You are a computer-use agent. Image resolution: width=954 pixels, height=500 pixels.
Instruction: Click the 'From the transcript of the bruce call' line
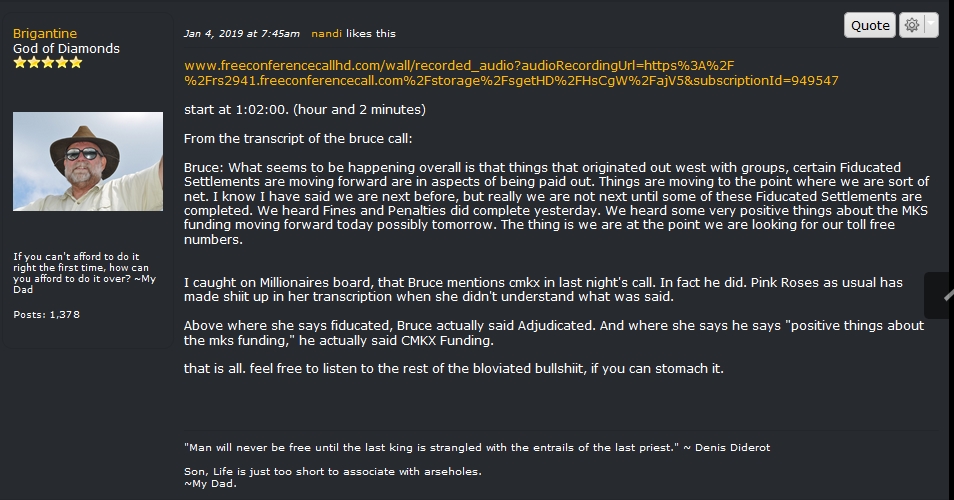coord(298,139)
